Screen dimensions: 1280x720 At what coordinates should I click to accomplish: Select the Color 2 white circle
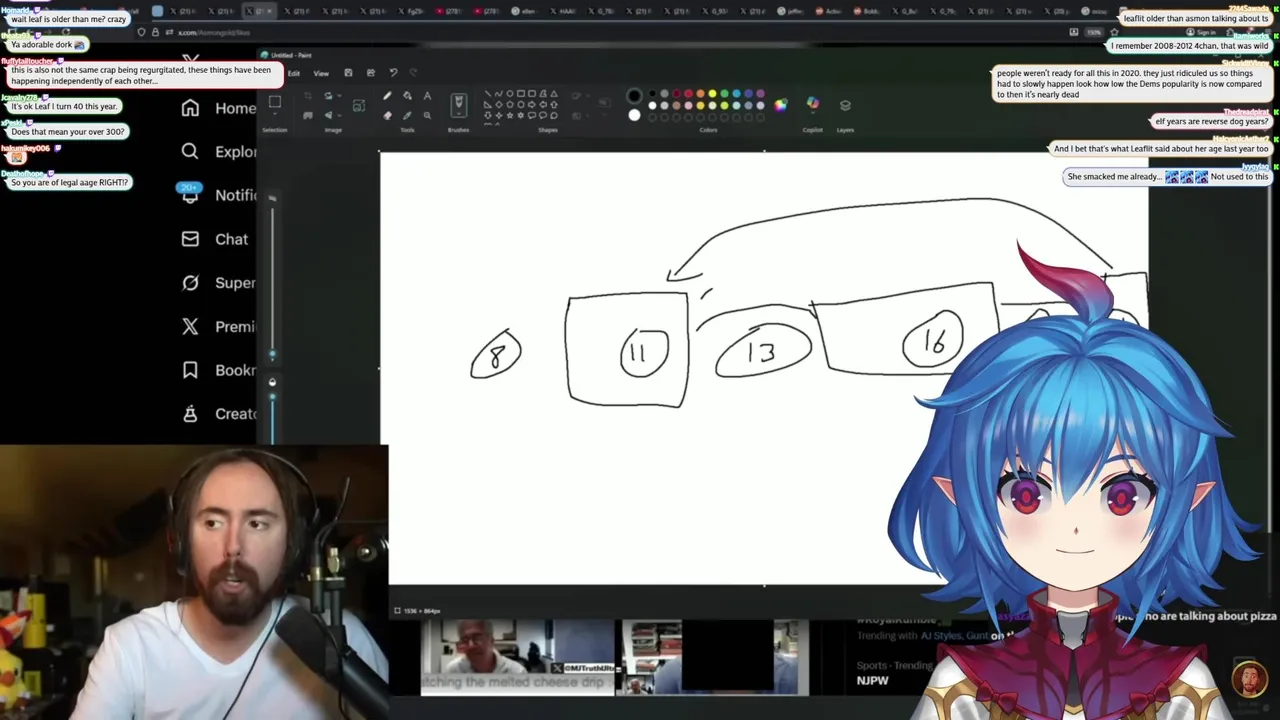click(634, 115)
